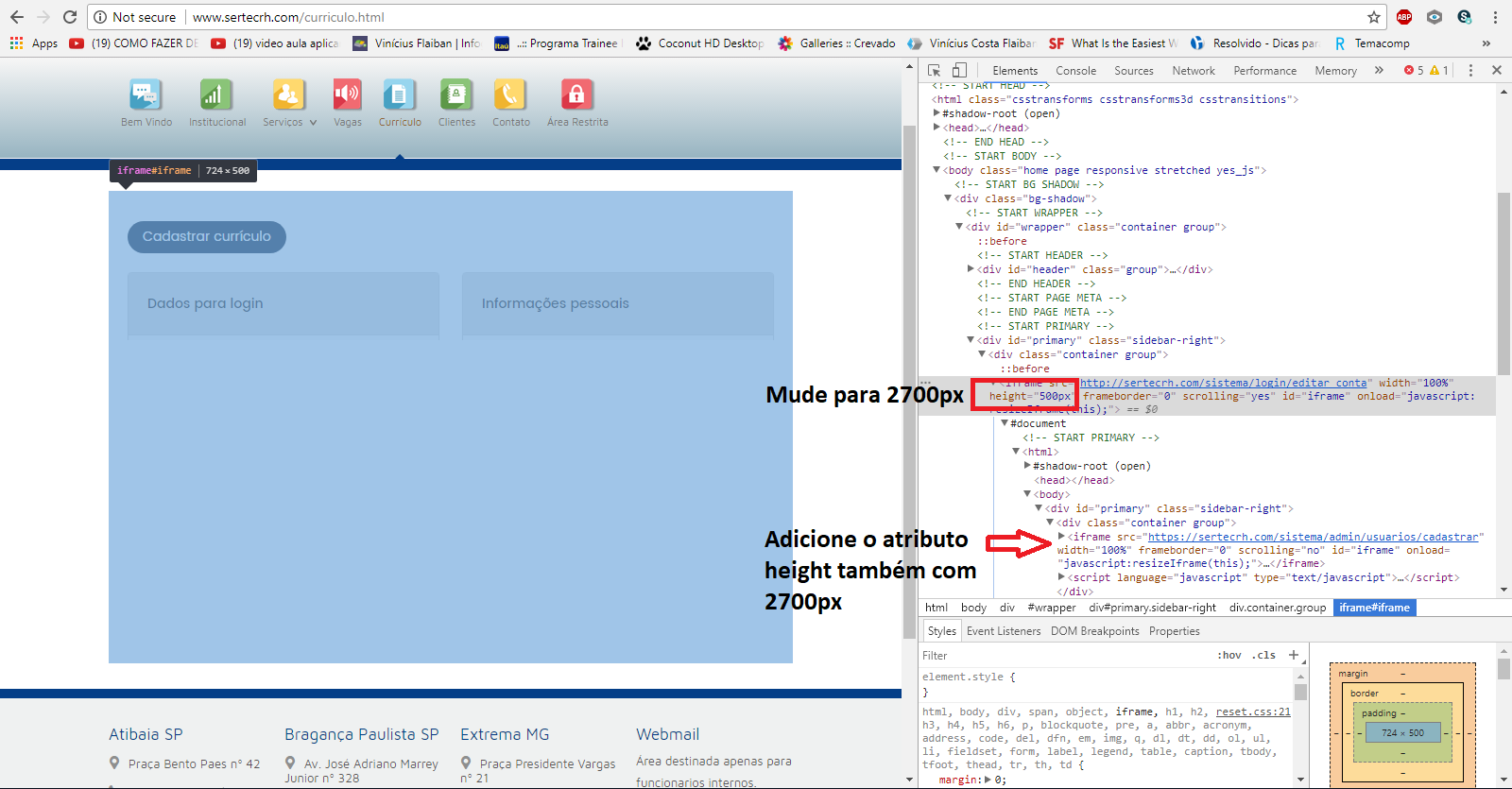Show more bookmarks with the double chevron

pos(1486,43)
